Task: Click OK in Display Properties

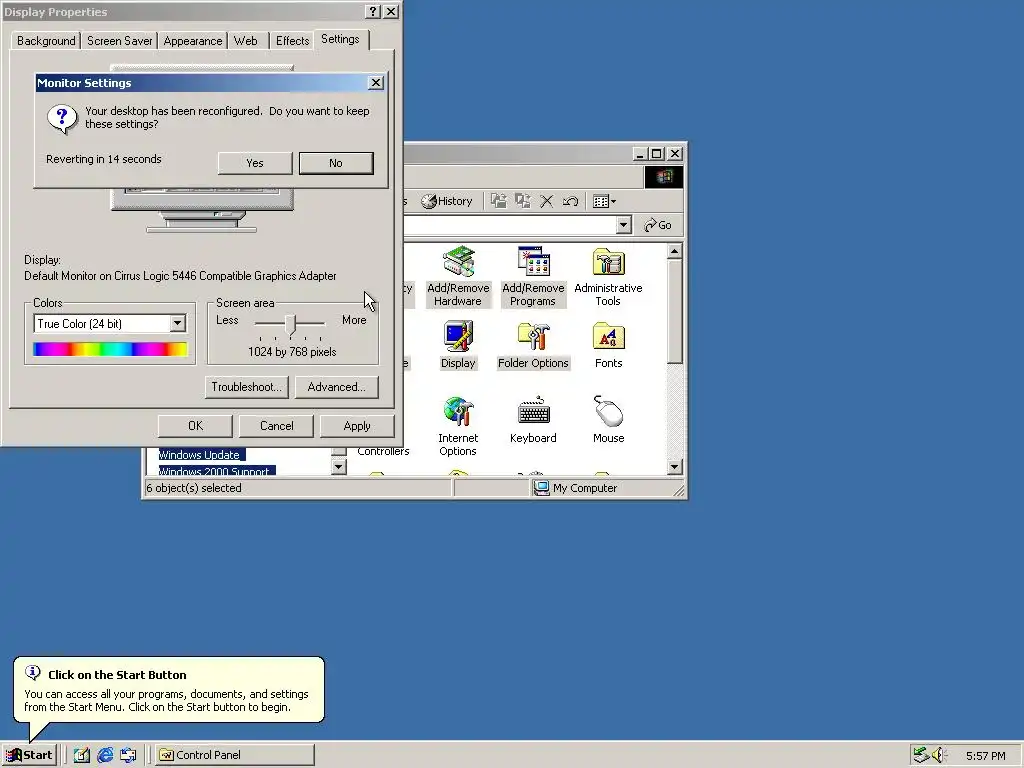Action: pyautogui.click(x=195, y=426)
